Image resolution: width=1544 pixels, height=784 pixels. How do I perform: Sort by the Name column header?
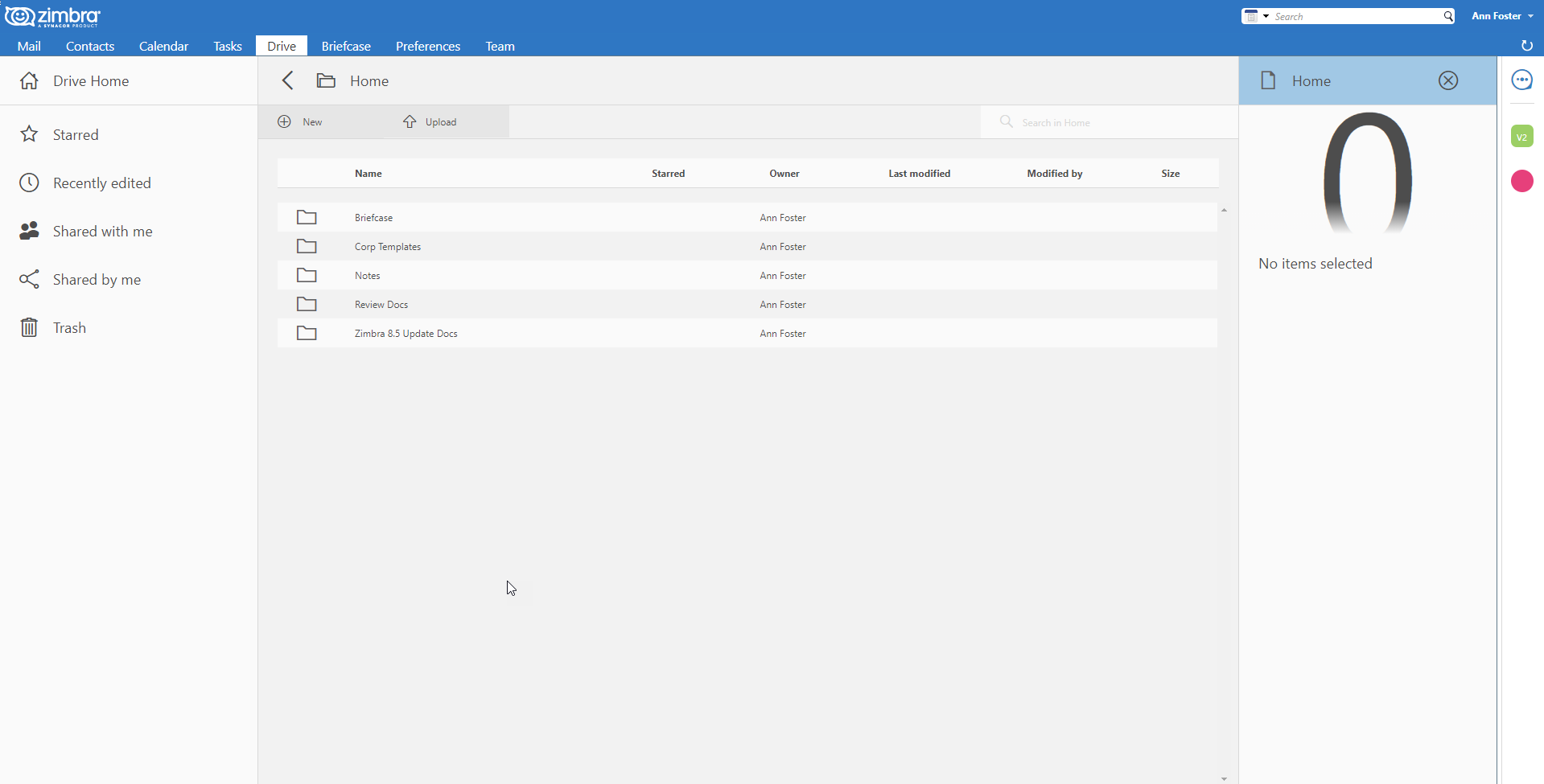coord(369,174)
